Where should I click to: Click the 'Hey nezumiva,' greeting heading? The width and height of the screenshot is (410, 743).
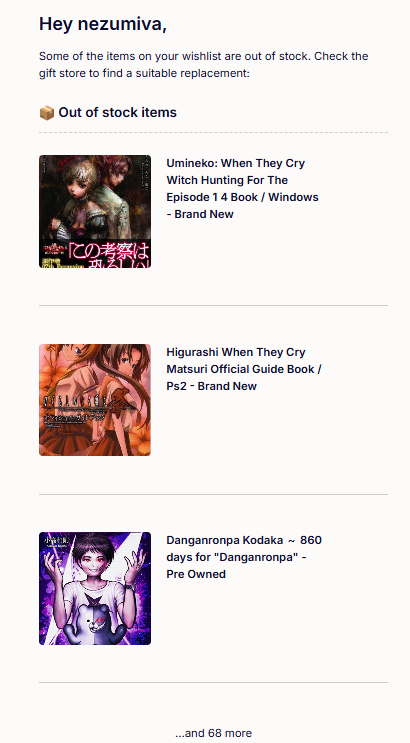pos(103,24)
